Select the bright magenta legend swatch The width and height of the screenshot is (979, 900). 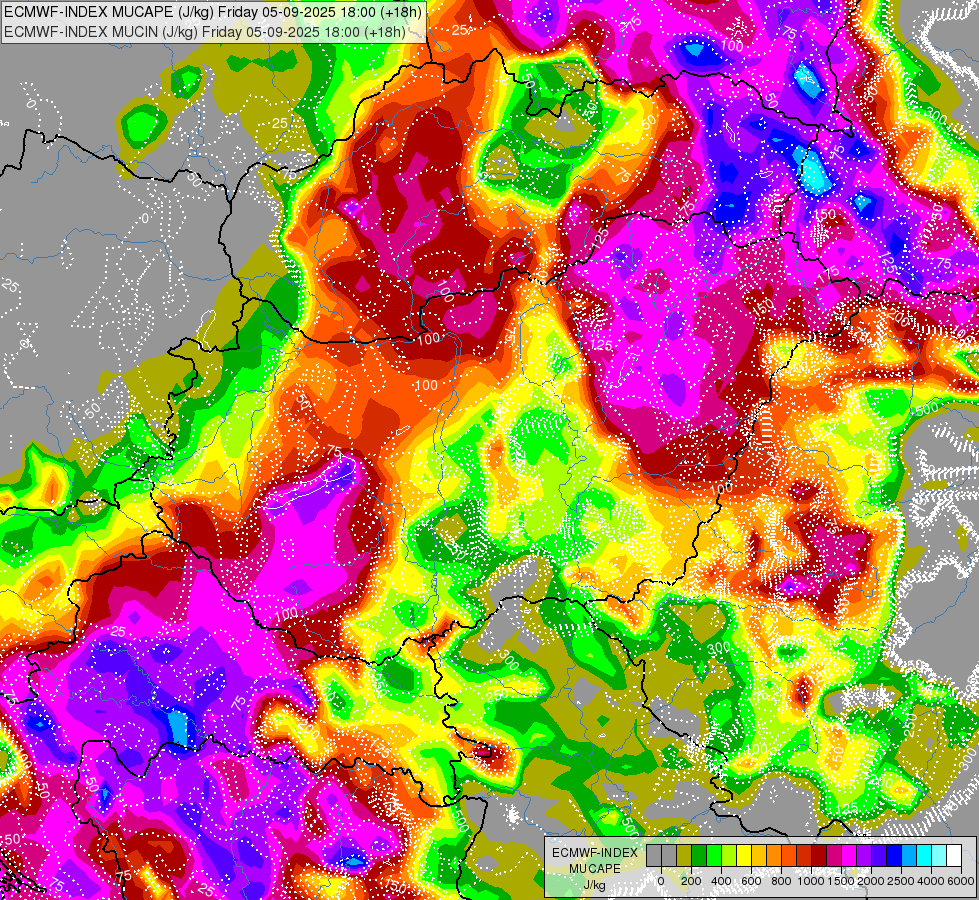click(x=850, y=855)
